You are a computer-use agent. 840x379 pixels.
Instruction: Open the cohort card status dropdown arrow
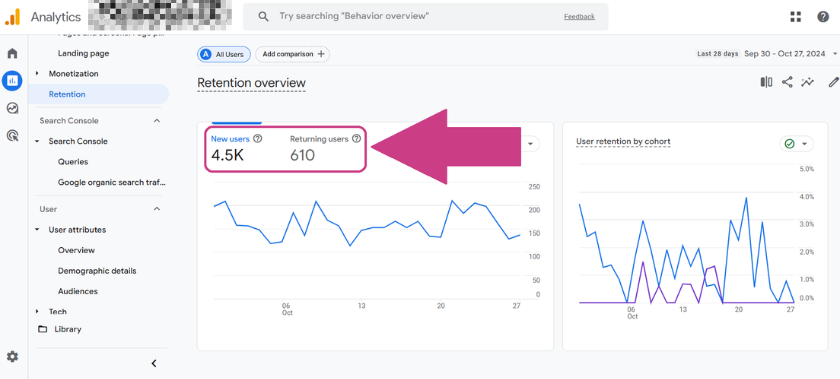[804, 144]
